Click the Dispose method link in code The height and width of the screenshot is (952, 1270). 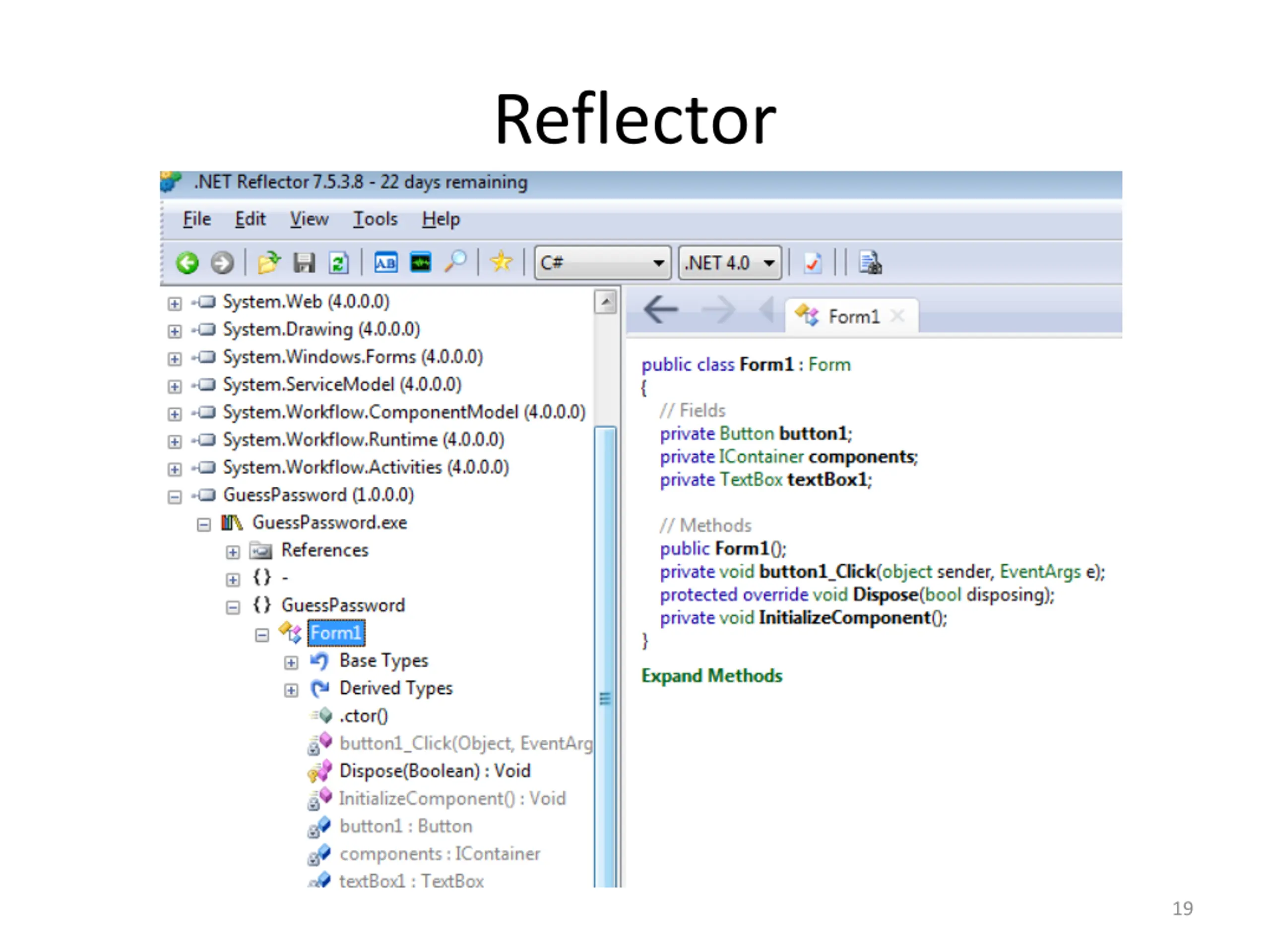point(886,595)
